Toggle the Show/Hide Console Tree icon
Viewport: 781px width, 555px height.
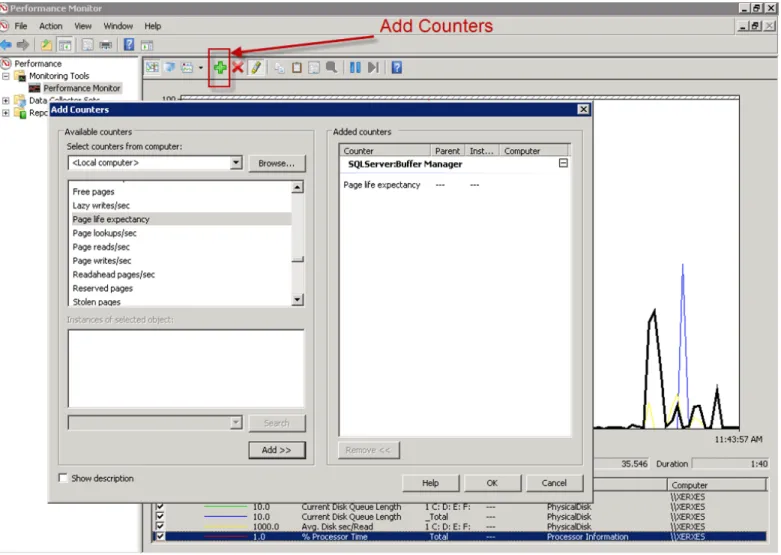point(65,45)
